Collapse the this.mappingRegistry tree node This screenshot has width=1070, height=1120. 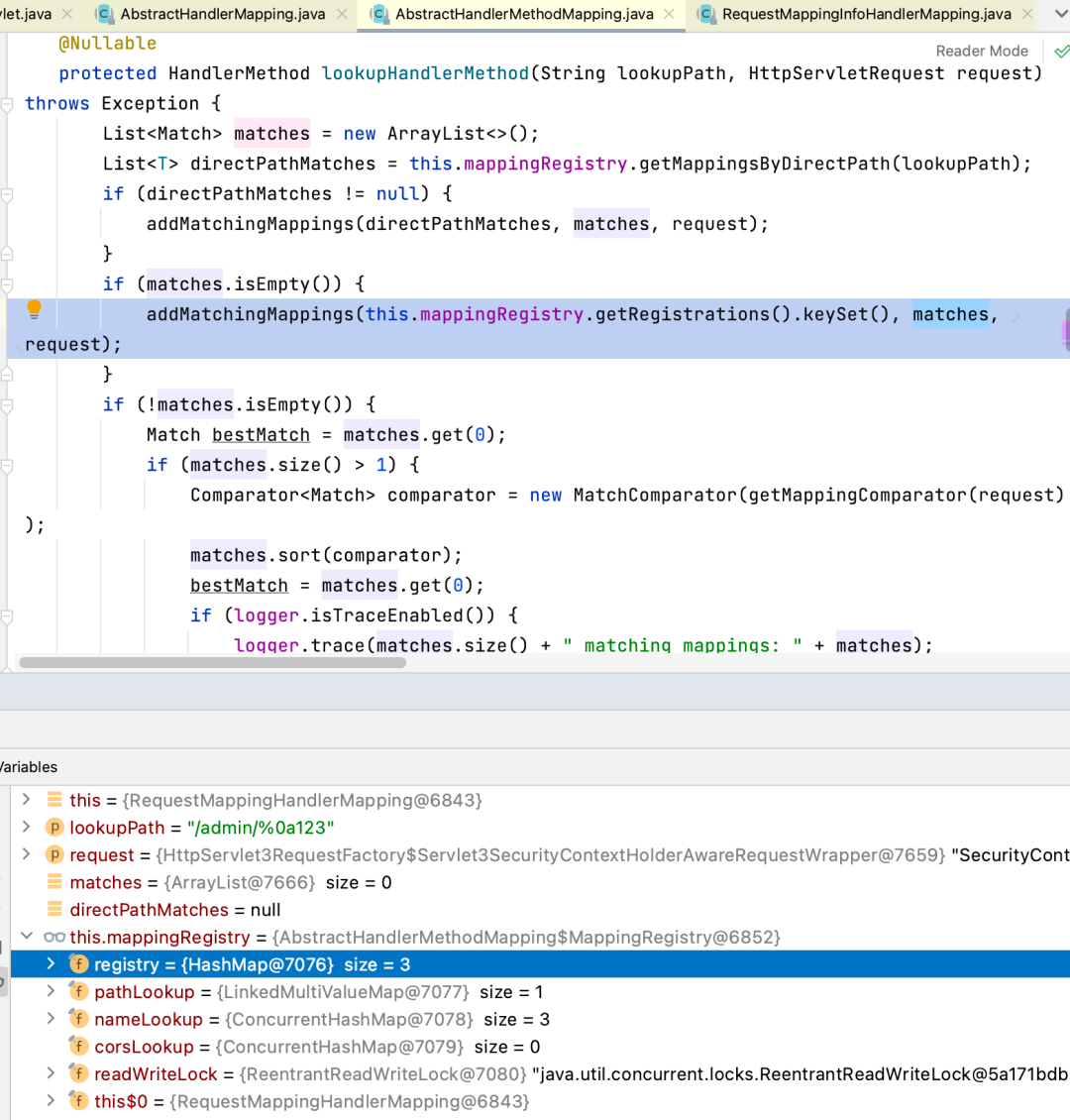tap(27, 937)
